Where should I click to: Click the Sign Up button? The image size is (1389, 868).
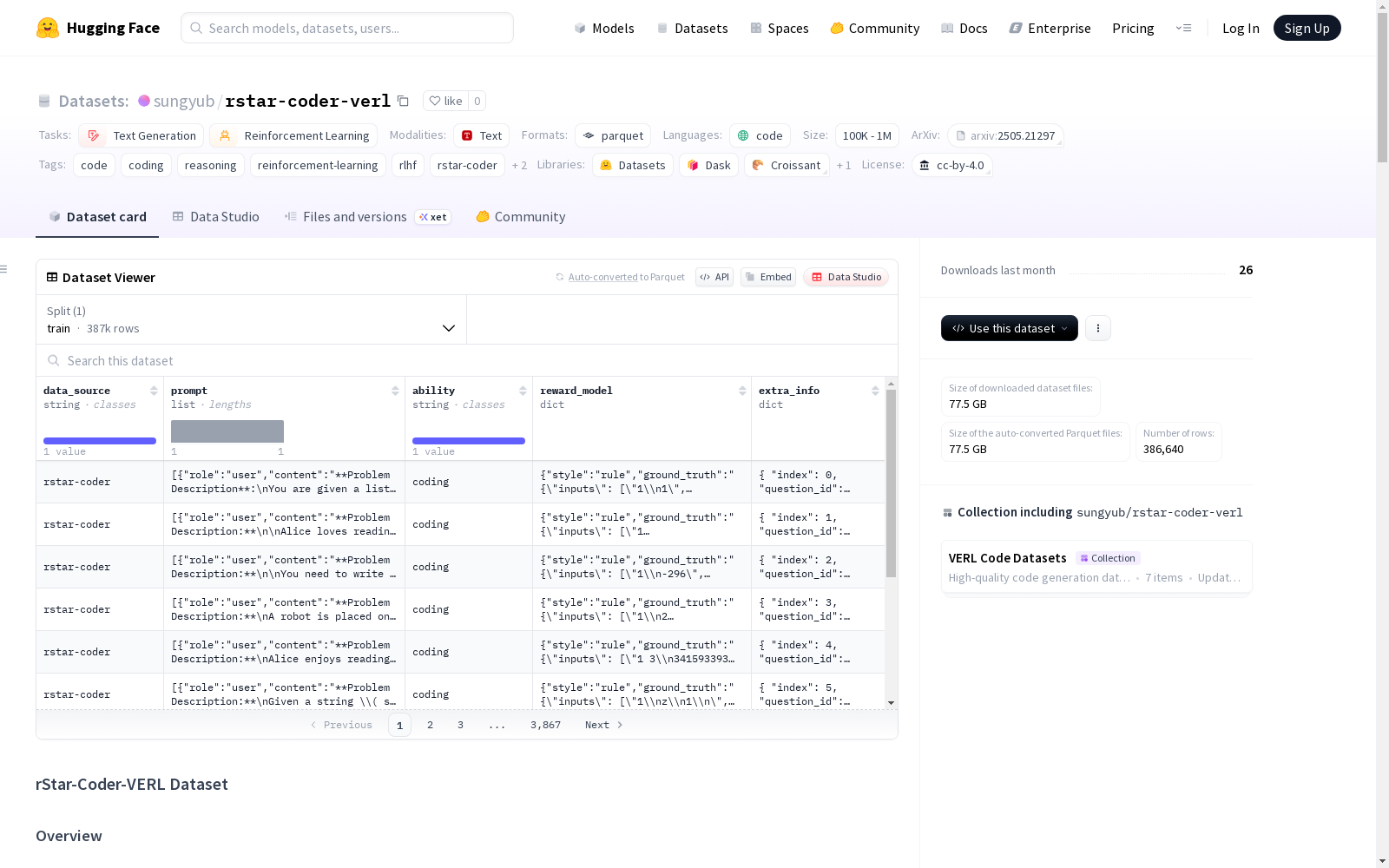tap(1307, 28)
